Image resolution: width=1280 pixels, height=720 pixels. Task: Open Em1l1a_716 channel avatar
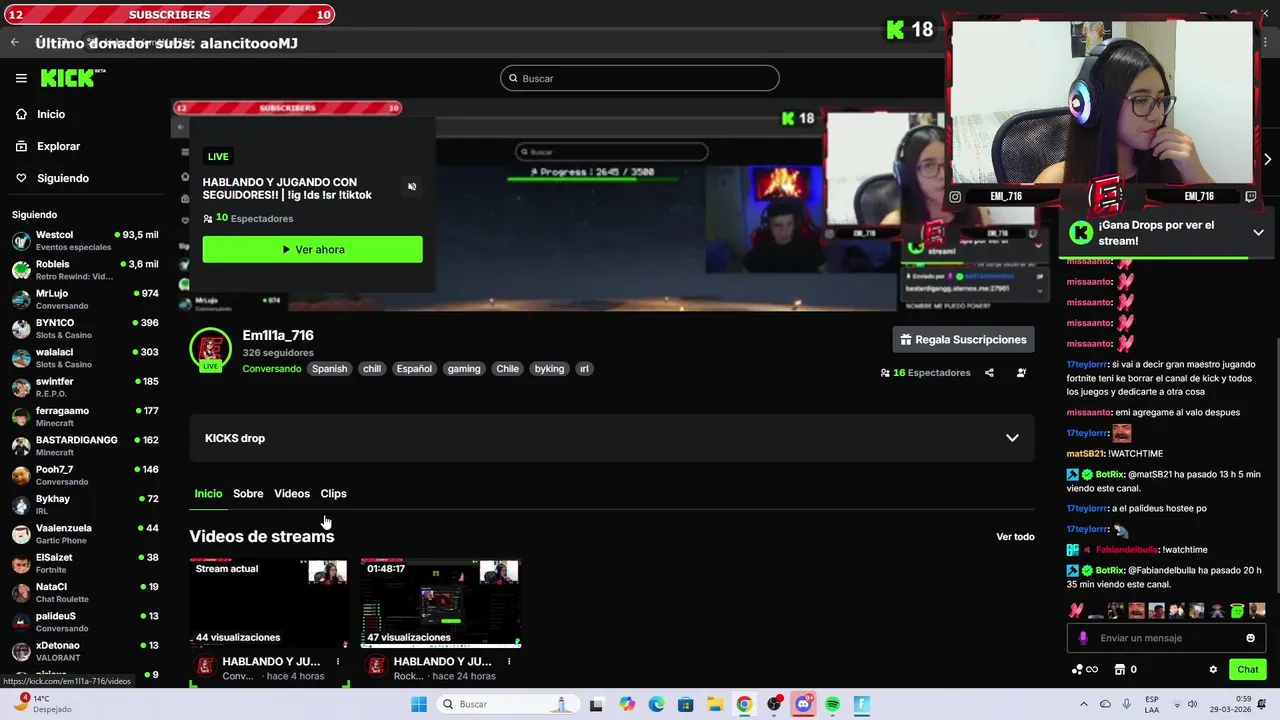click(x=210, y=350)
